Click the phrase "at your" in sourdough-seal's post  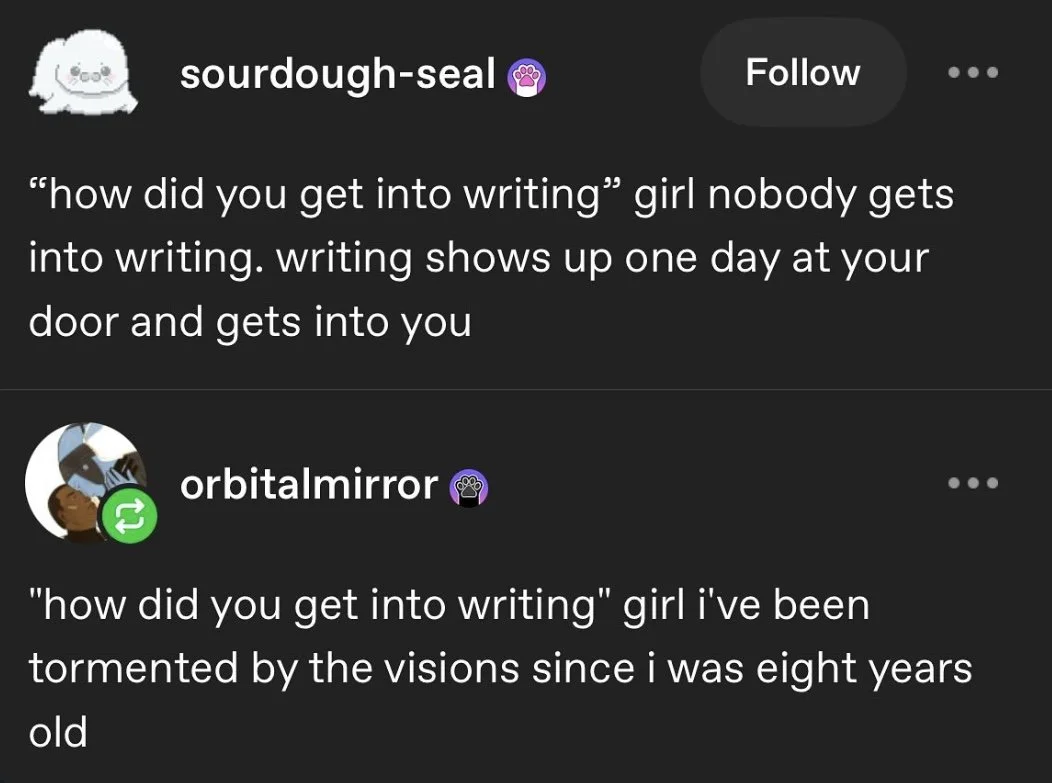click(861, 260)
